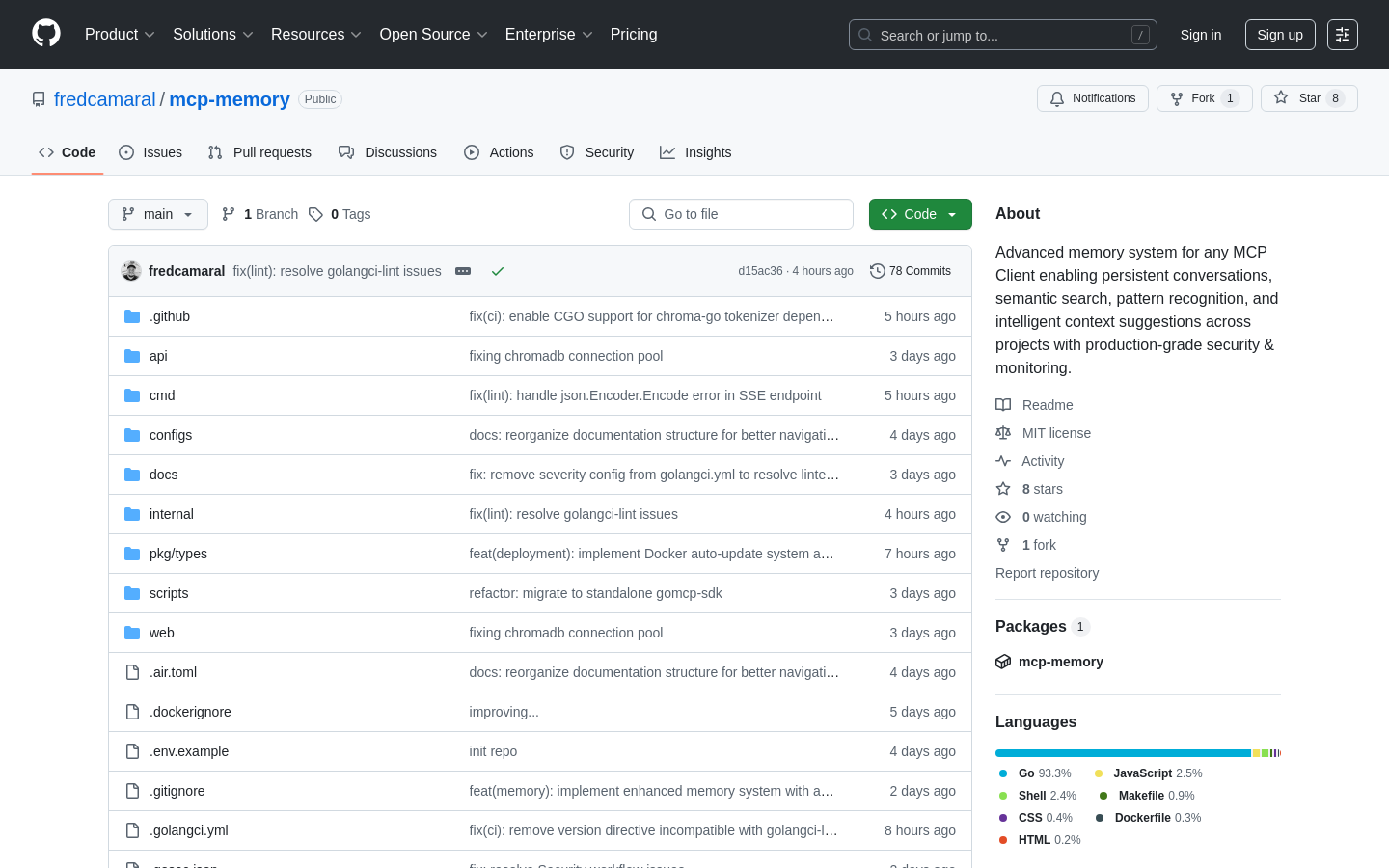
Task: Open the scripts folder
Action: pyautogui.click(x=169, y=593)
